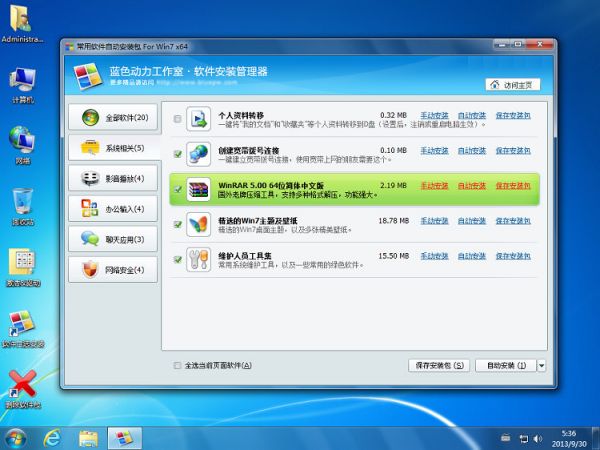The height and width of the screenshot is (450, 600).
Task: Click the 个人资料转移 software icon
Action: click(199, 119)
